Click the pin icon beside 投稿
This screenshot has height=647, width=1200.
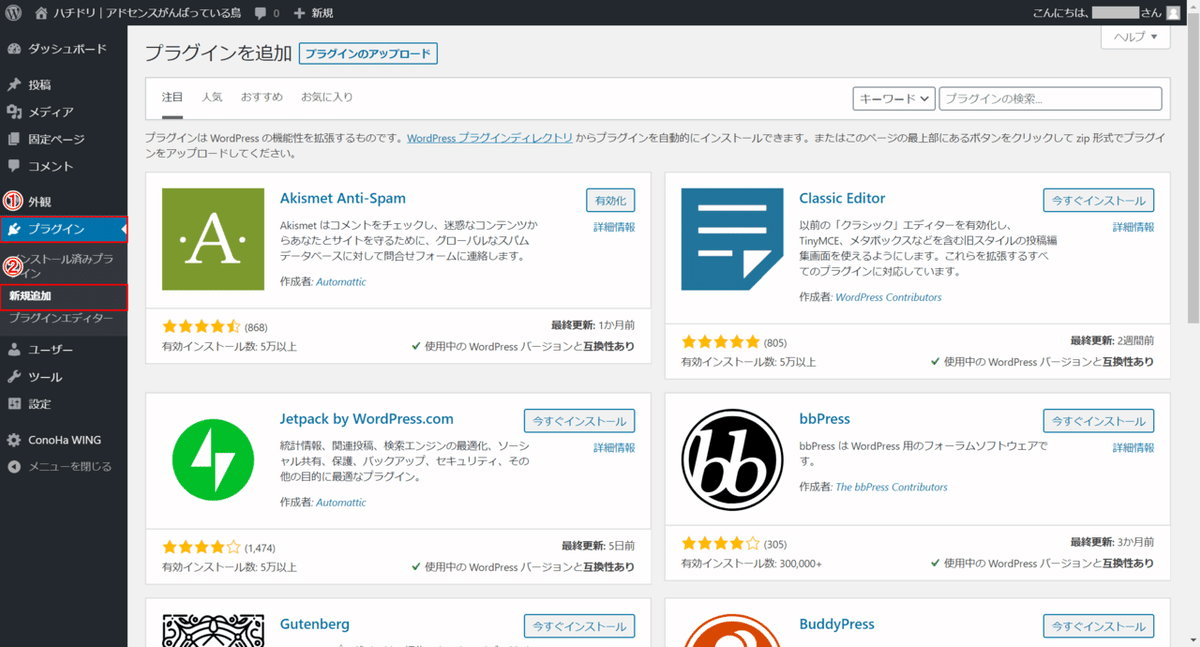pos(14,85)
